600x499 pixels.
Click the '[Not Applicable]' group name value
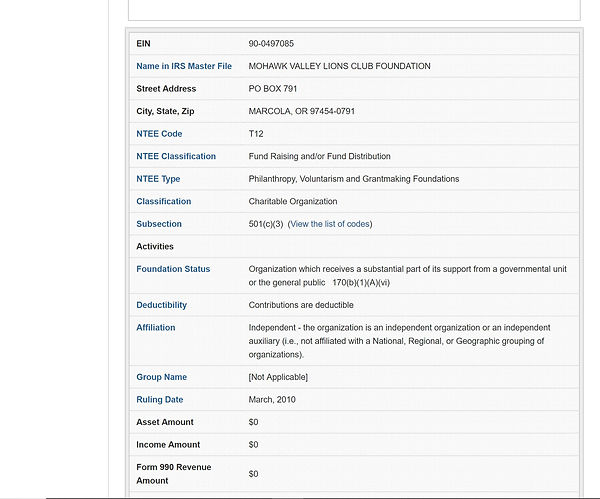[x=278, y=377]
